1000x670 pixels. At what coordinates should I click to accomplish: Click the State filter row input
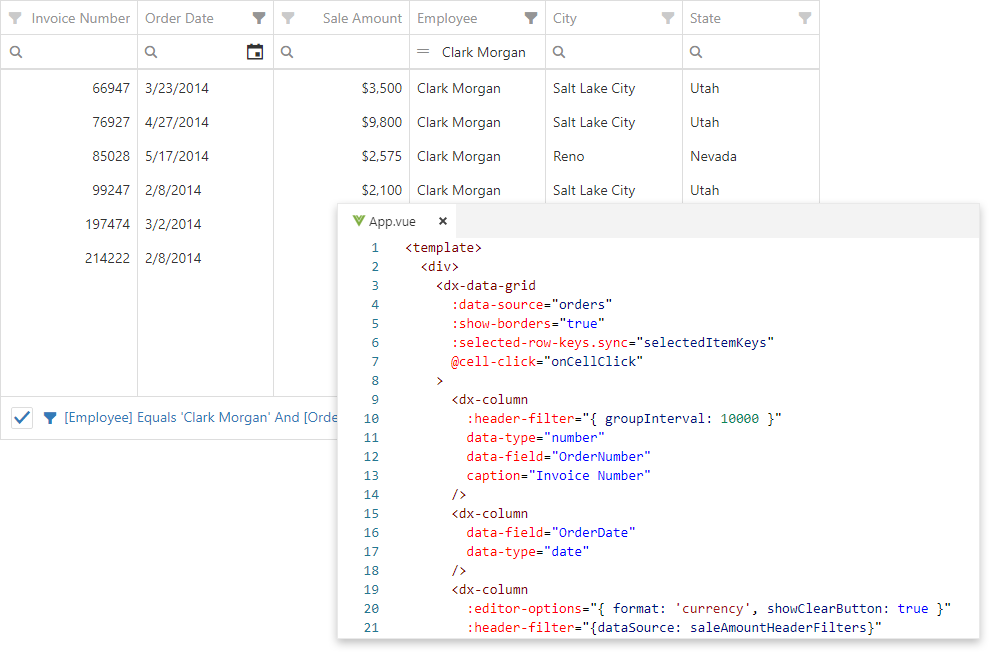(760, 52)
